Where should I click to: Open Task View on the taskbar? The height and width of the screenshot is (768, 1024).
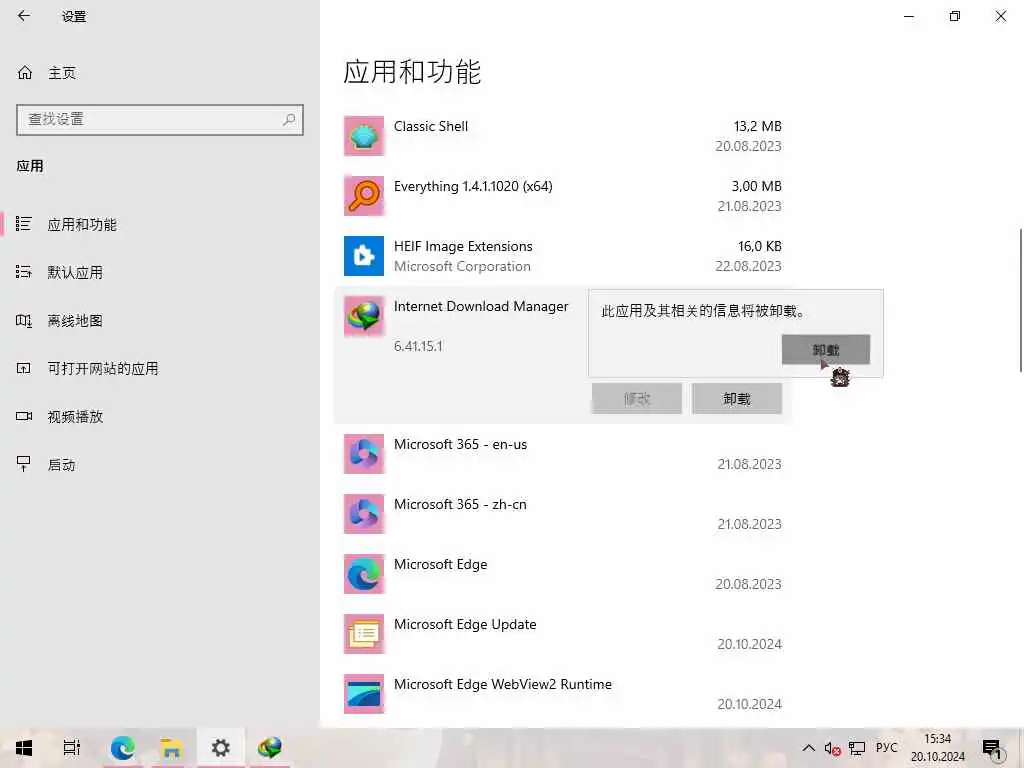pos(72,748)
